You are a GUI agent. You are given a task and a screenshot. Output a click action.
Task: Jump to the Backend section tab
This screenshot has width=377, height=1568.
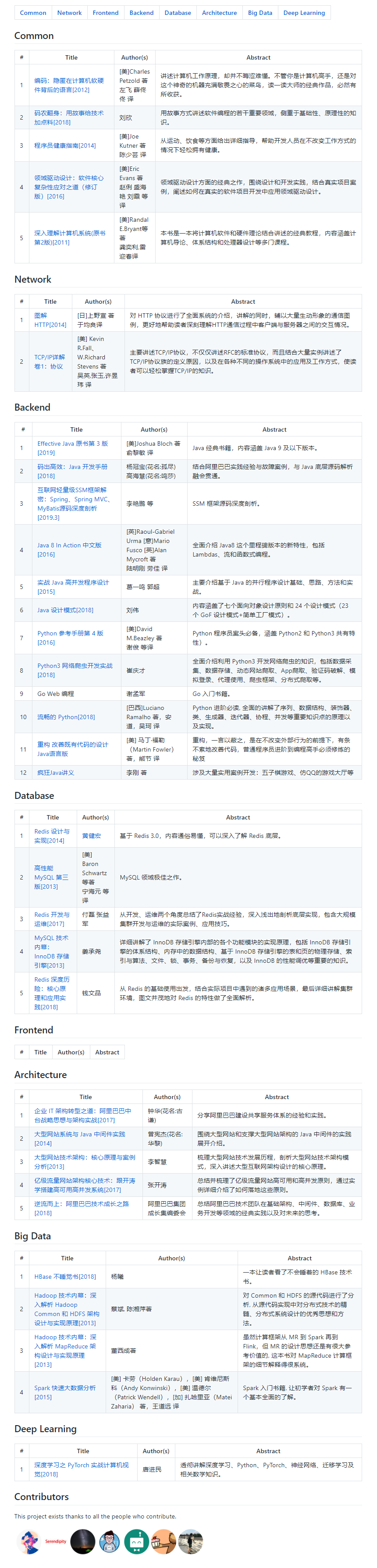pos(141,13)
